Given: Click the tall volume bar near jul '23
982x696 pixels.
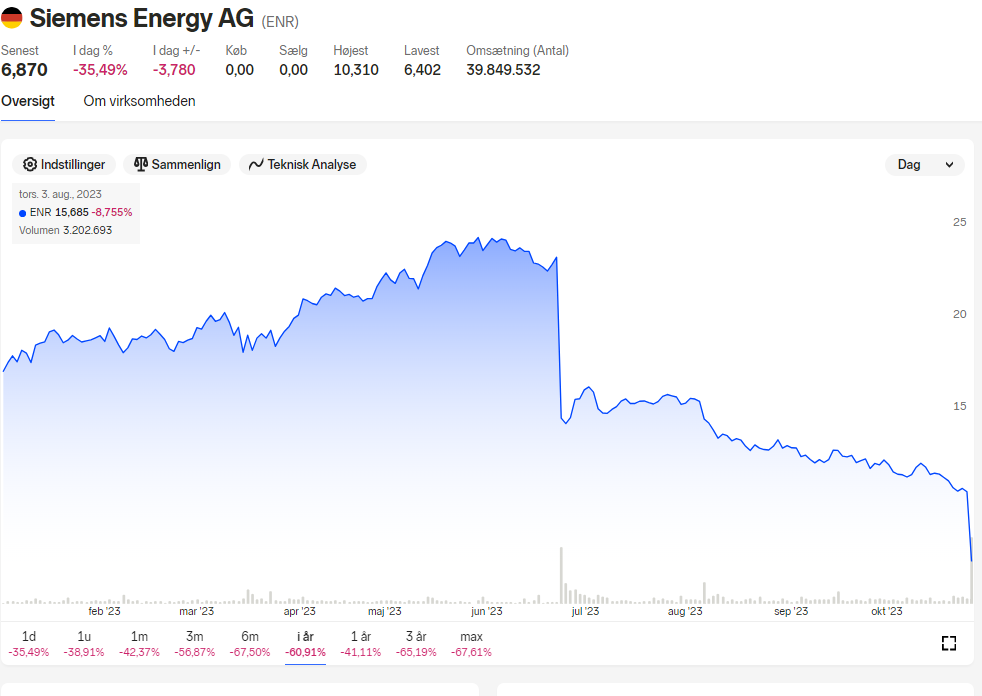Looking at the screenshot, I should pyautogui.click(x=561, y=575).
